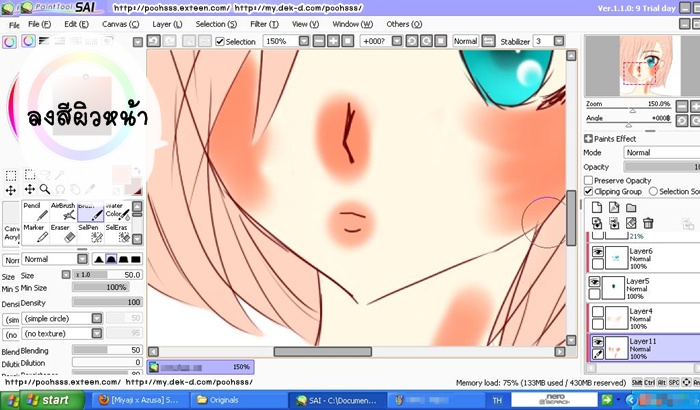Select the Marker tool

(x=36, y=234)
